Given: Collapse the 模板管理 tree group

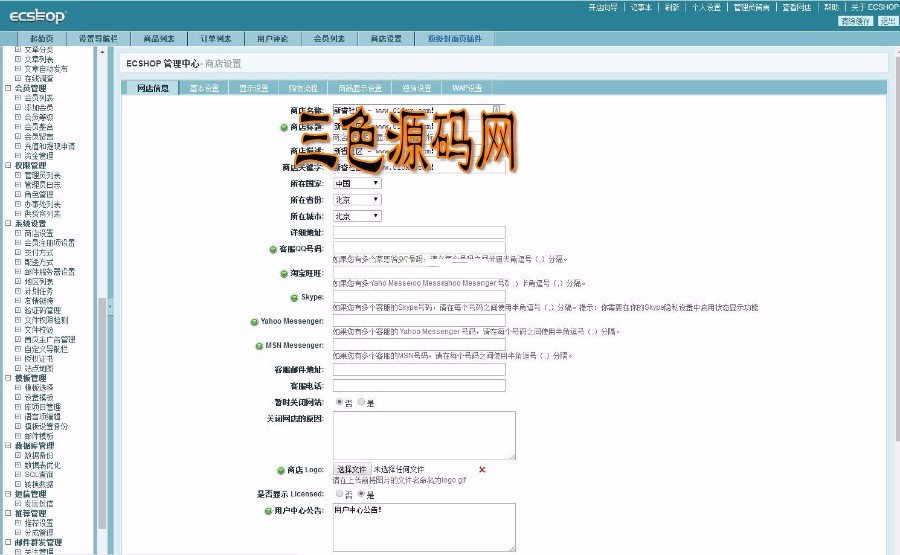Looking at the screenshot, I should click(8, 378).
